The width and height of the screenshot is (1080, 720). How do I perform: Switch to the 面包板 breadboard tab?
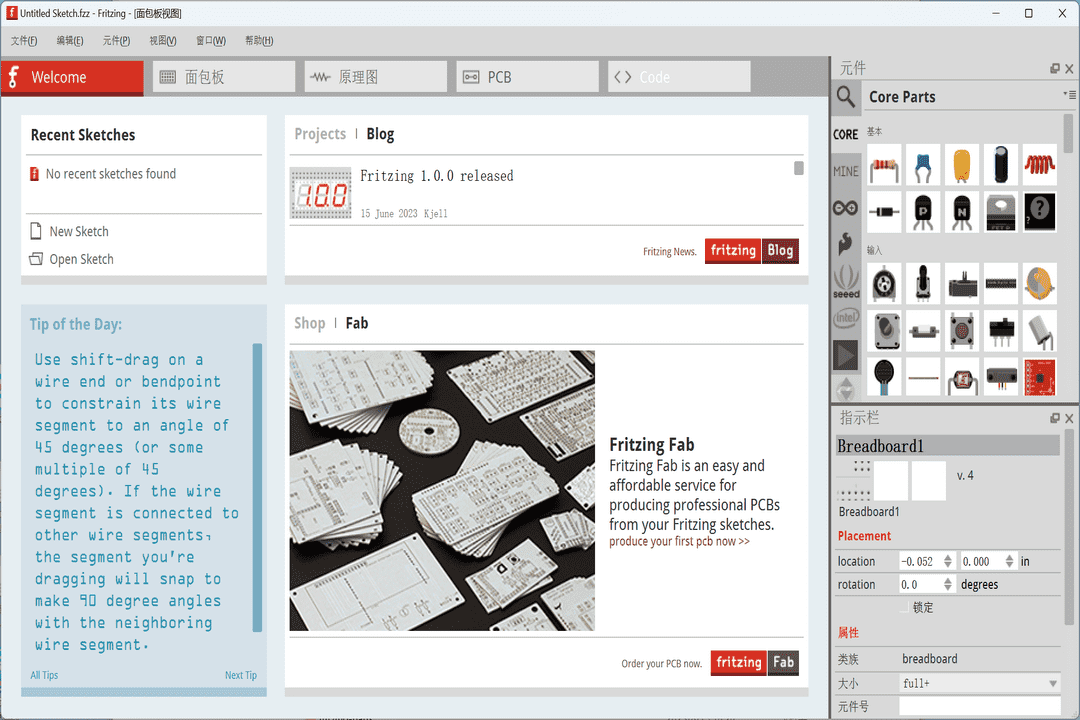(224, 77)
